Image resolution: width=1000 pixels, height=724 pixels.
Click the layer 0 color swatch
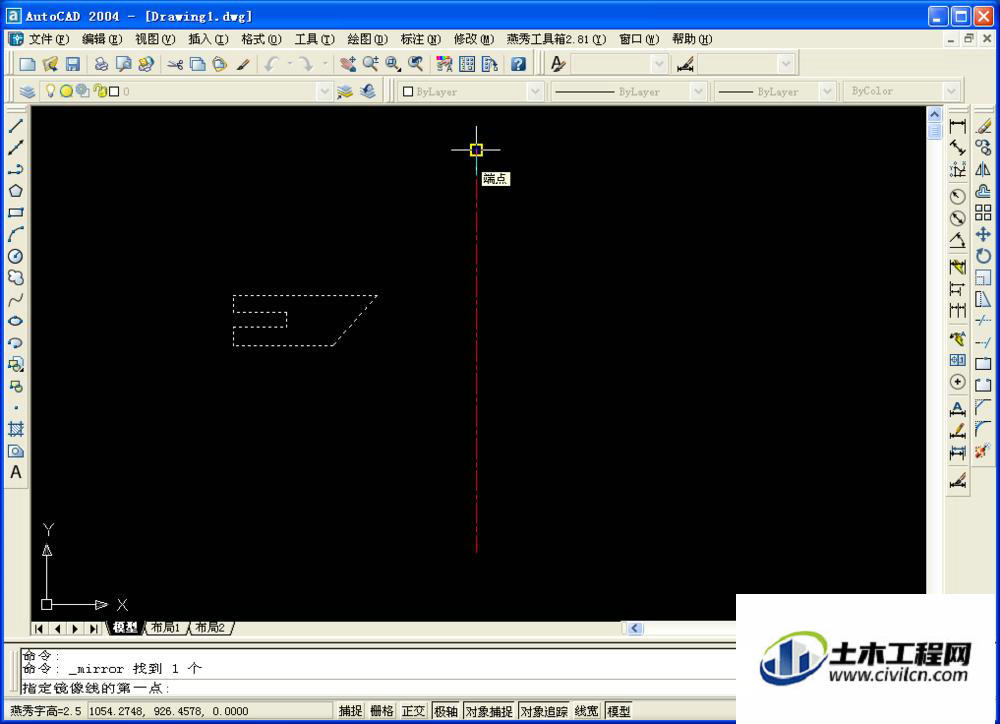(114, 91)
